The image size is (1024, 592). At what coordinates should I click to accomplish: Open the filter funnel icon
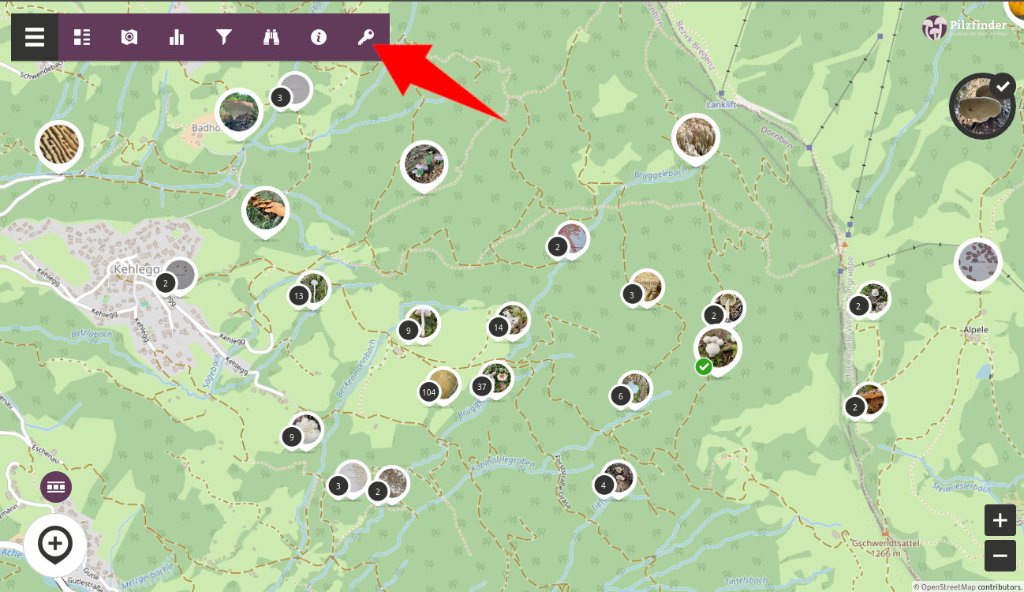pos(224,37)
